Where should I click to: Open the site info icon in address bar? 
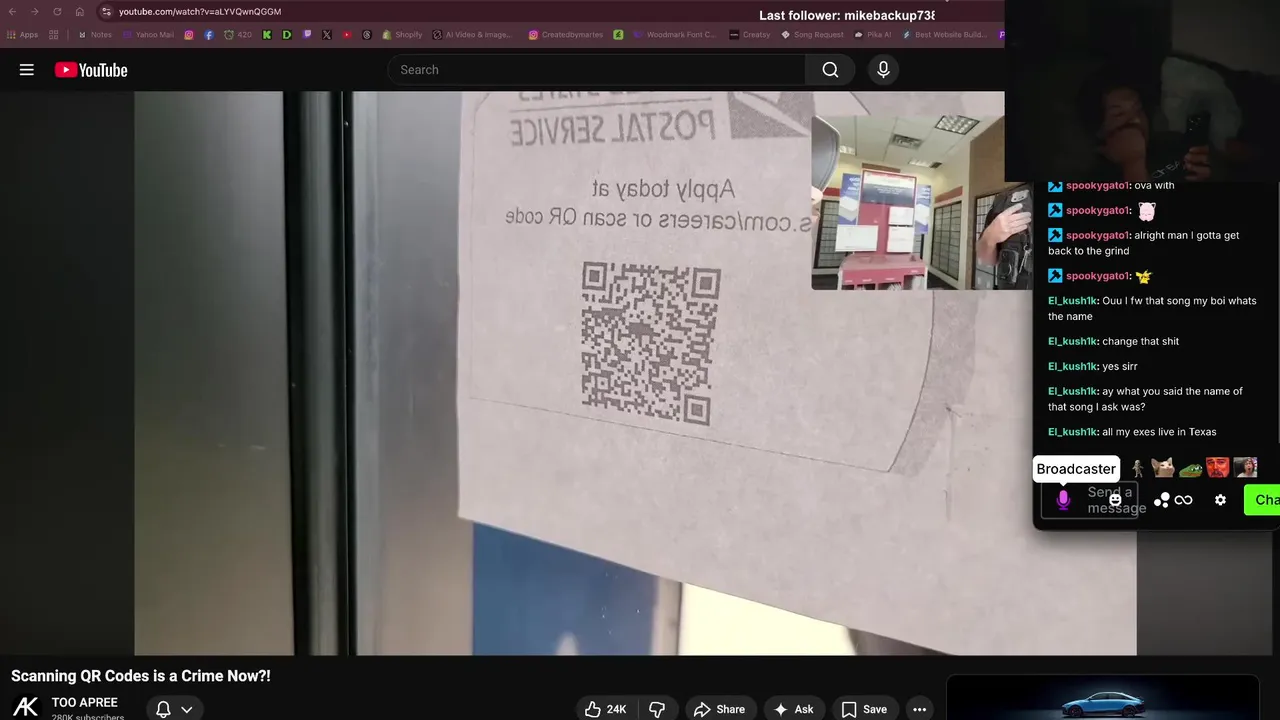[x=106, y=12]
